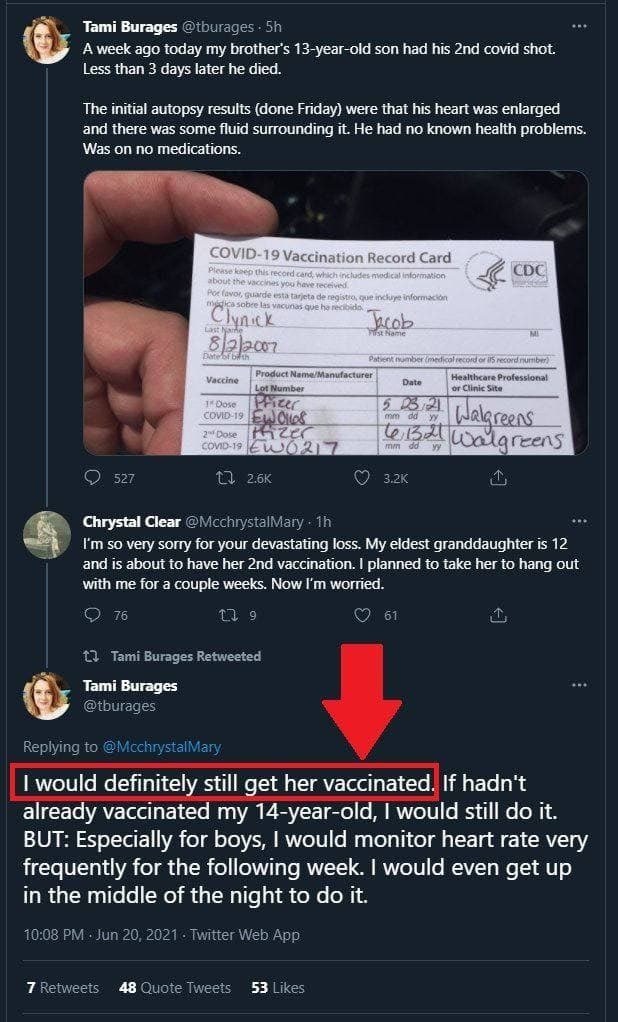This screenshot has width=618, height=1022.
Task: Open the Chrystal Clear profile name
Action: 129,521
